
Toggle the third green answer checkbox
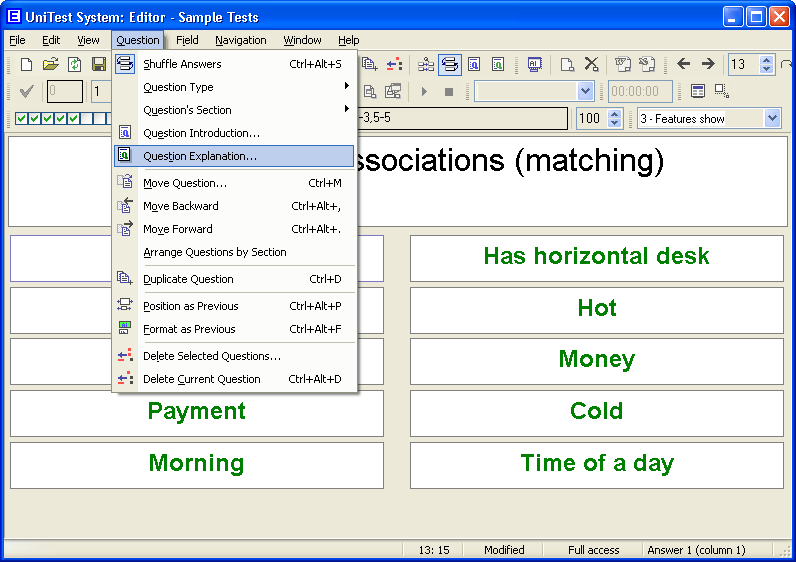[48, 119]
